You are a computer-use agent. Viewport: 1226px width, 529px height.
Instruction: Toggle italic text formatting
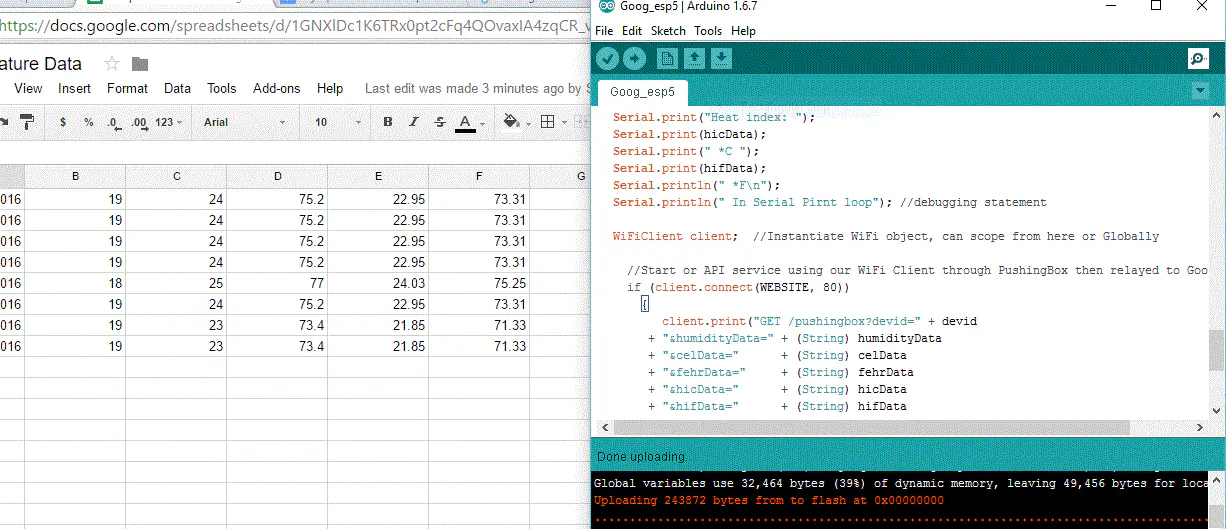coord(414,122)
